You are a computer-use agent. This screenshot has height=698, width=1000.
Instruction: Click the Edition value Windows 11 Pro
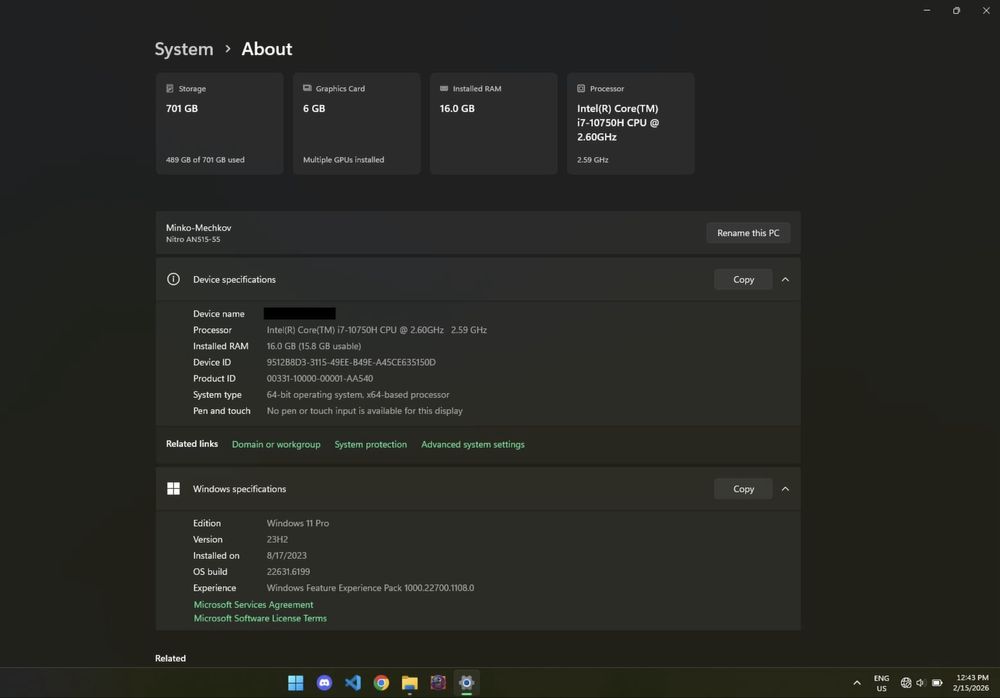coord(298,523)
